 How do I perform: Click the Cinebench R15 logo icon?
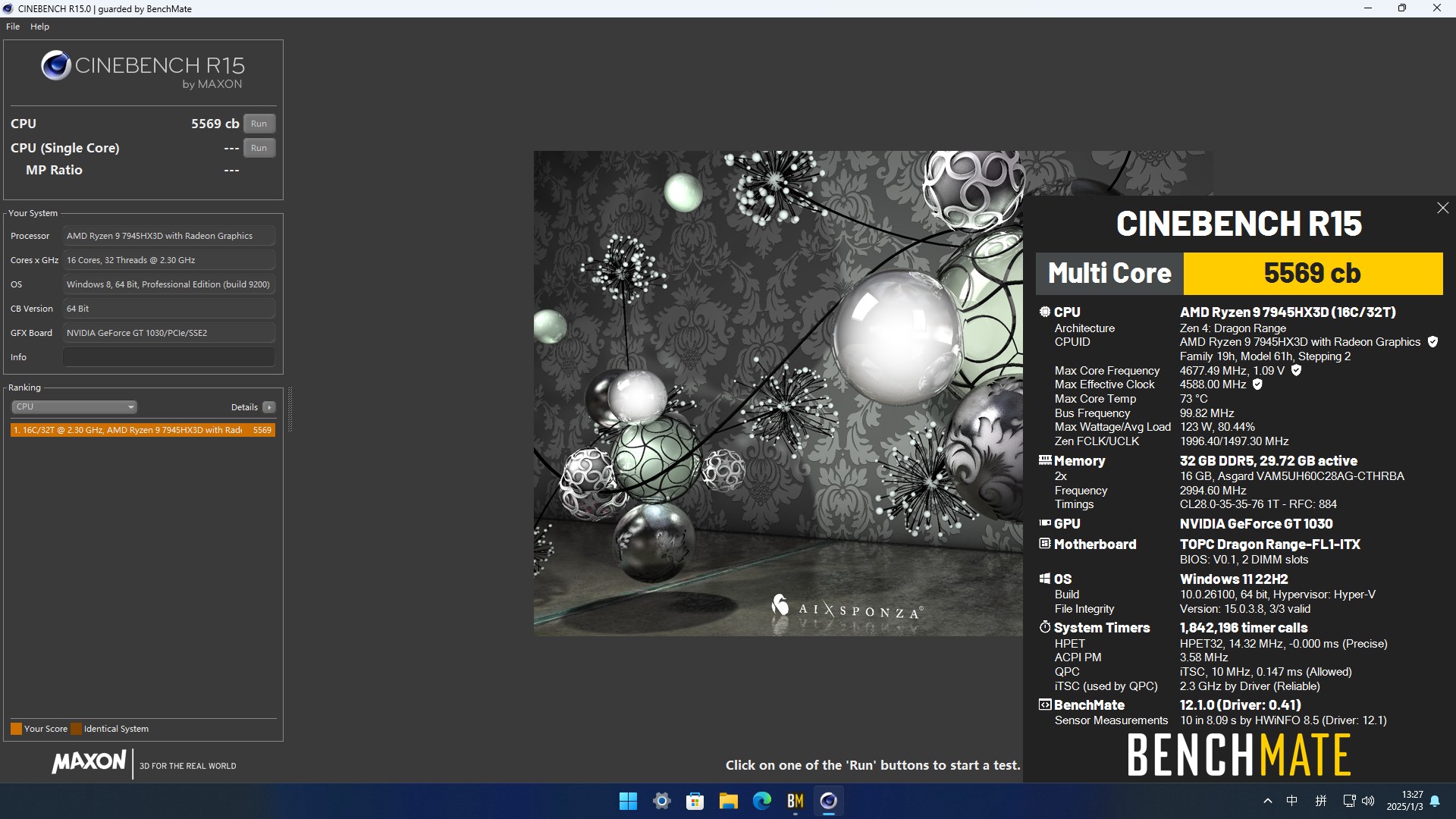(x=56, y=66)
